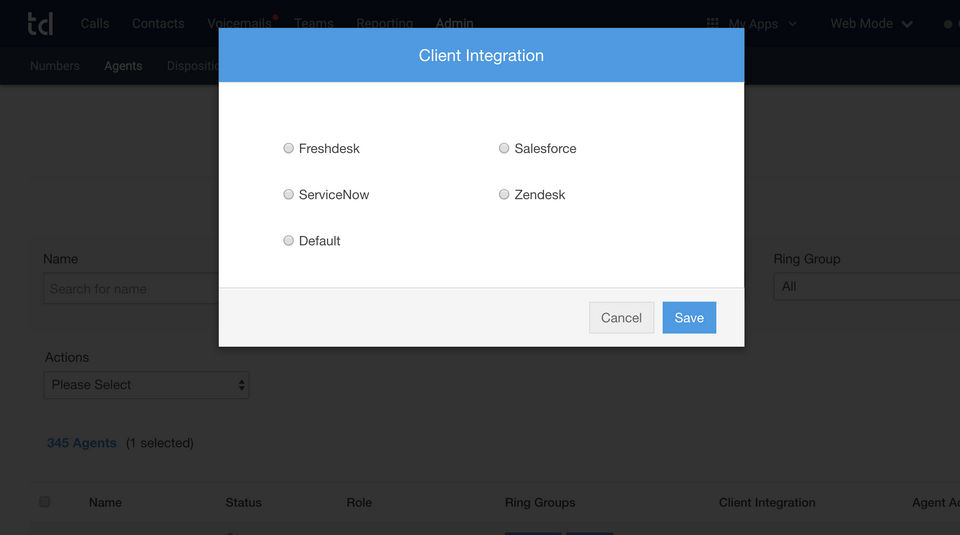This screenshot has width=960, height=535.
Task: Open the Ring Group filter dropdown
Action: coord(866,287)
